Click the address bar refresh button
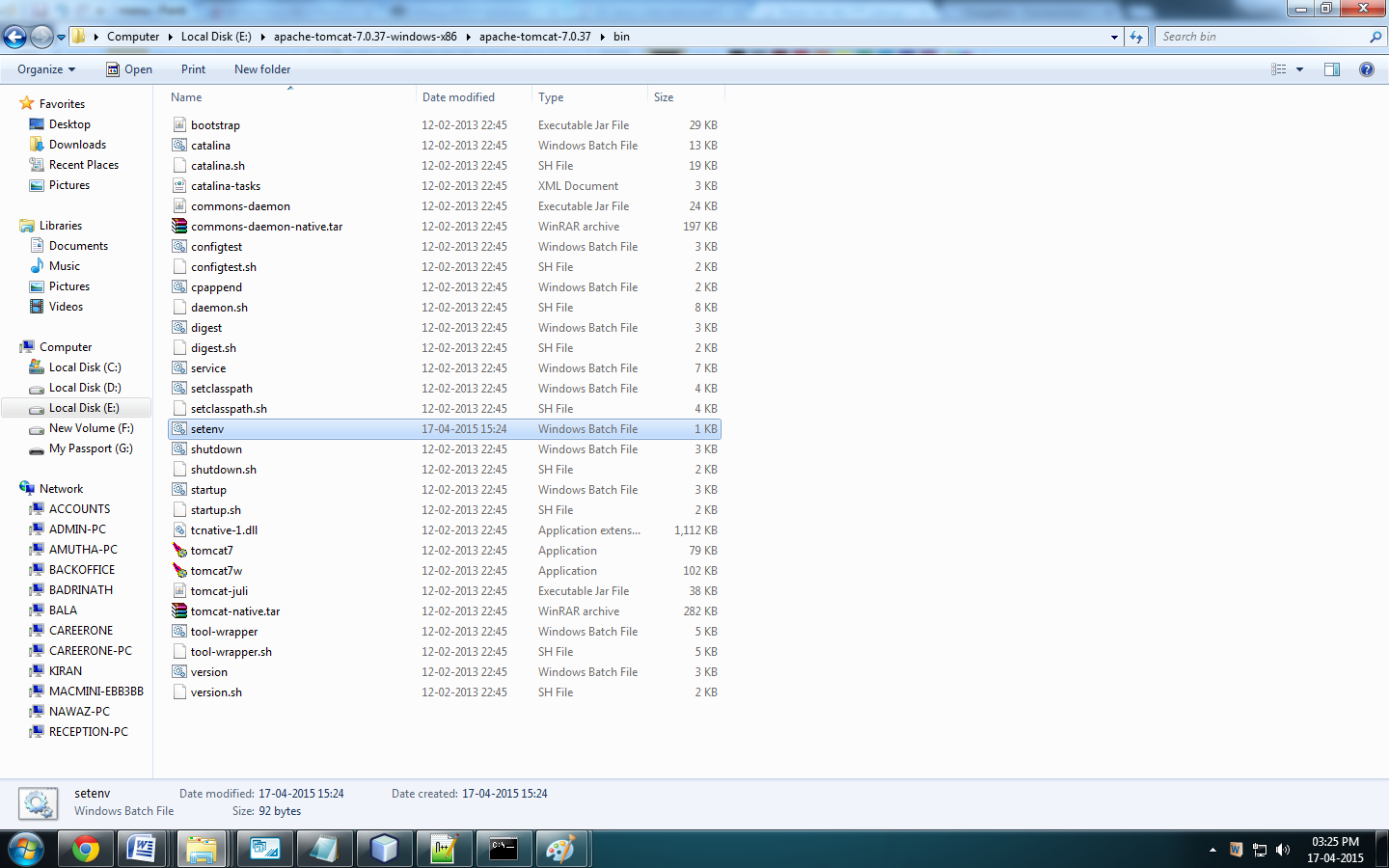The image size is (1389, 868). [x=1136, y=37]
